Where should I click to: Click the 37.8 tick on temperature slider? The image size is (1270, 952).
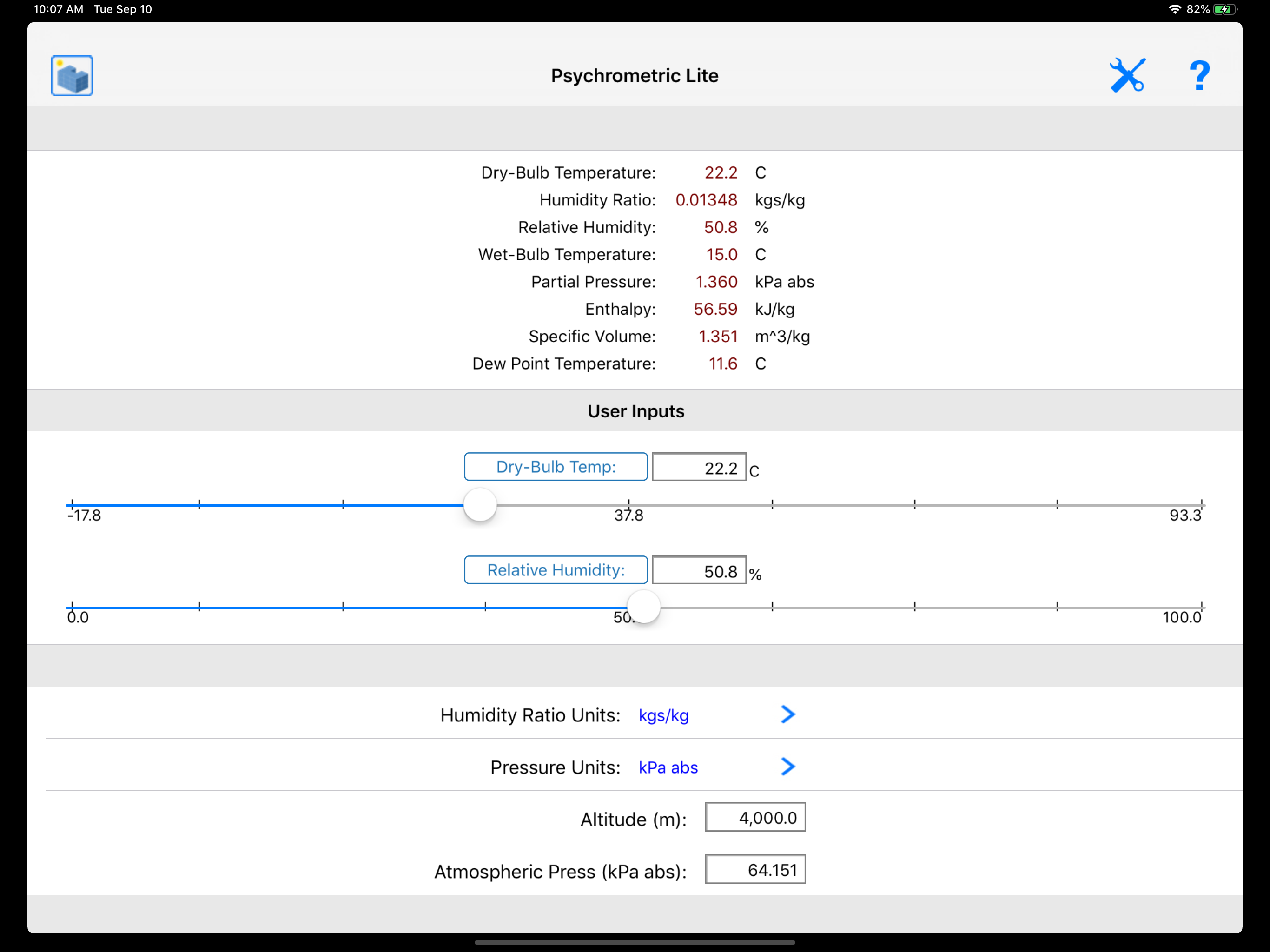pyautogui.click(x=628, y=505)
